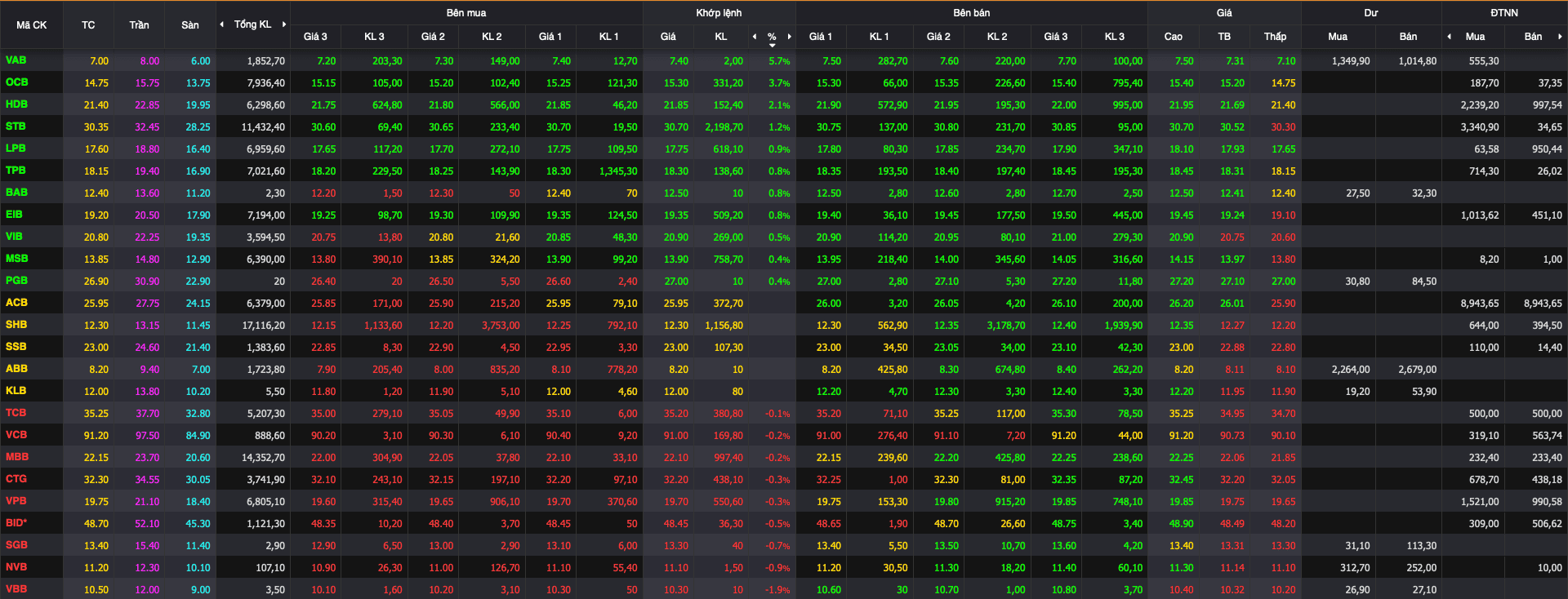The image size is (1568, 599).
Task: Open the BAB stock symbol
Action: [16, 193]
